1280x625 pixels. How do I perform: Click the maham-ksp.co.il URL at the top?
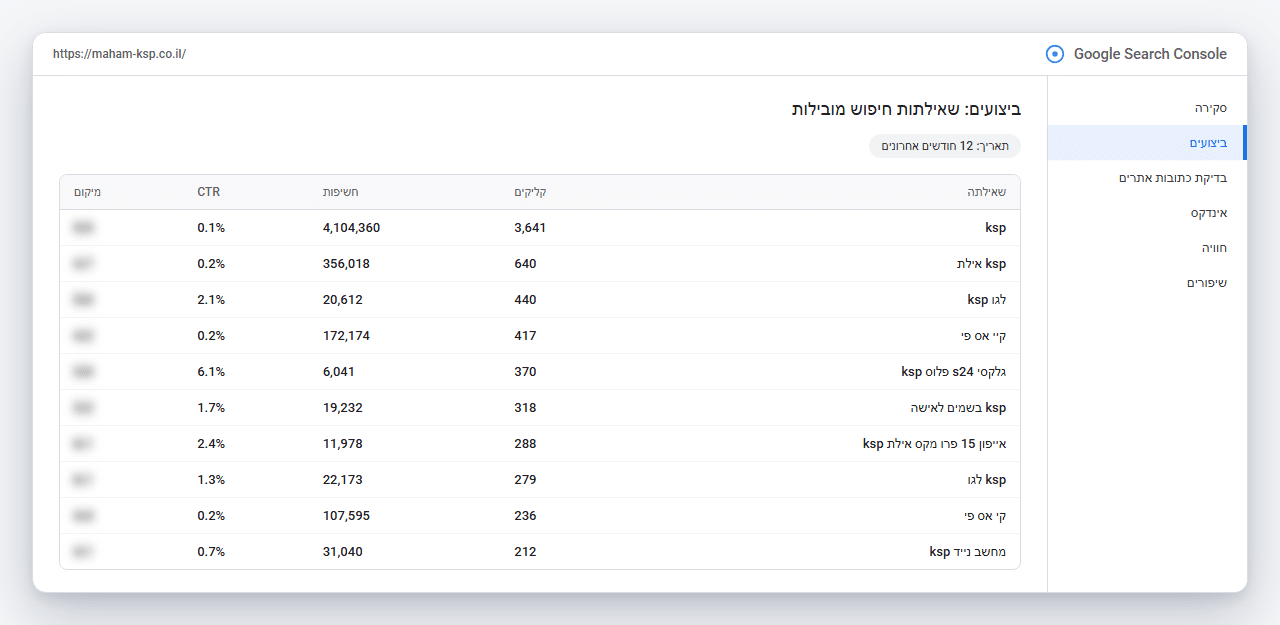119,54
